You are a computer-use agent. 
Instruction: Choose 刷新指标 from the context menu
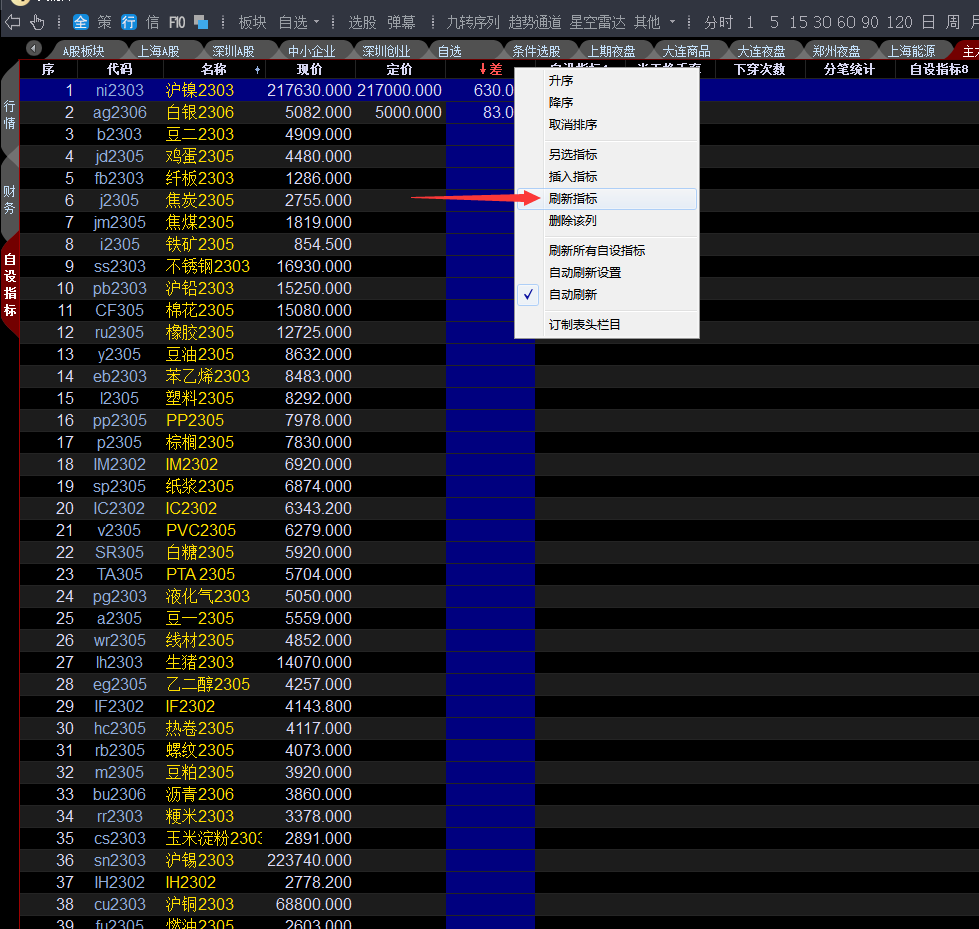click(x=573, y=199)
